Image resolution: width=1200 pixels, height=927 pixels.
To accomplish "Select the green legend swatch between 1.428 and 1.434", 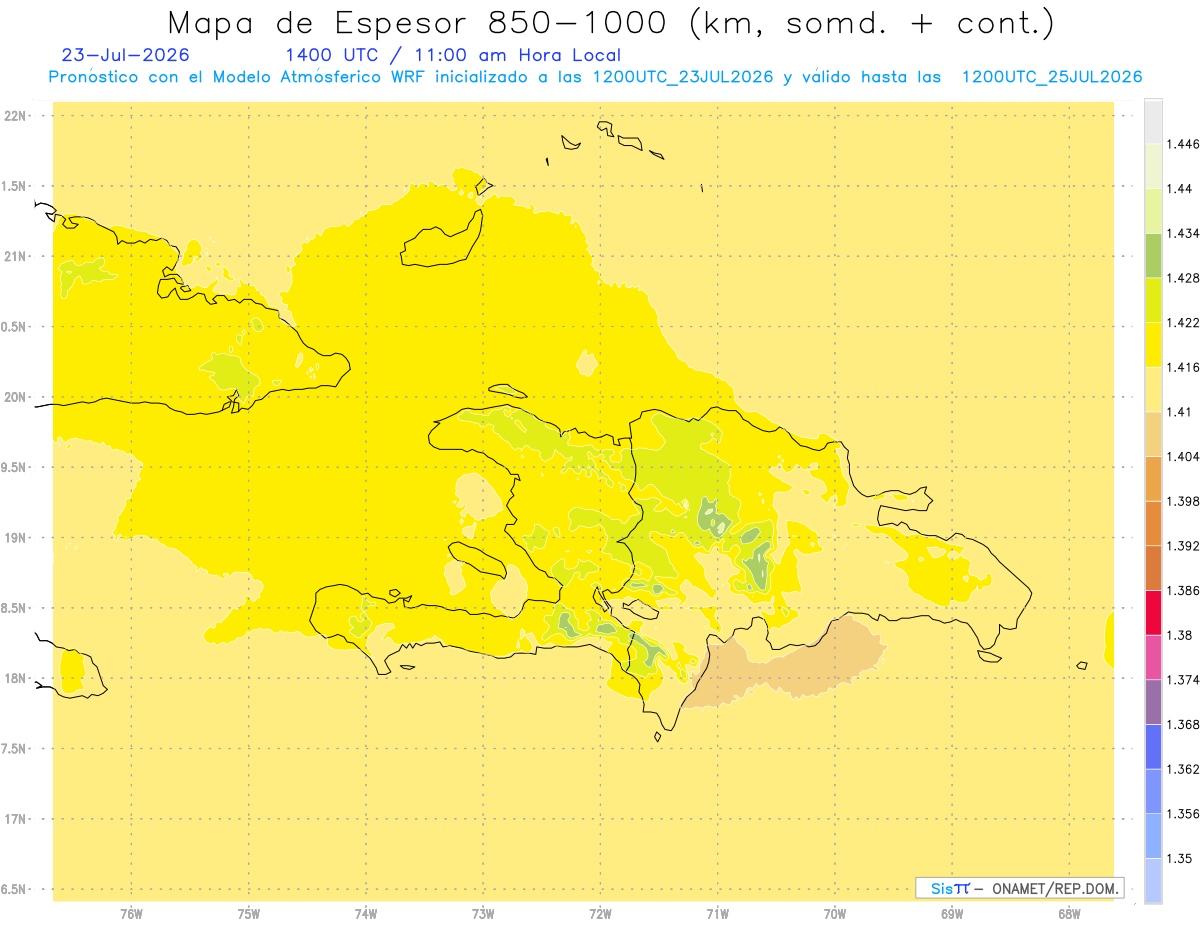I will click(x=1153, y=255).
